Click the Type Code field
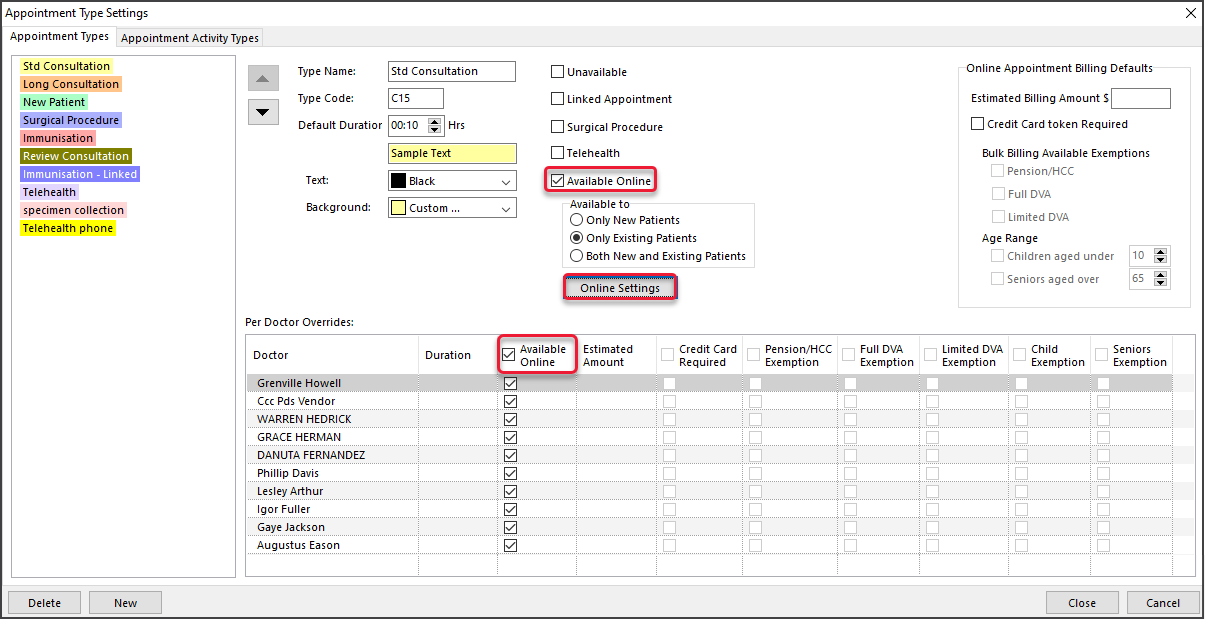The image size is (1205, 619). click(415, 98)
